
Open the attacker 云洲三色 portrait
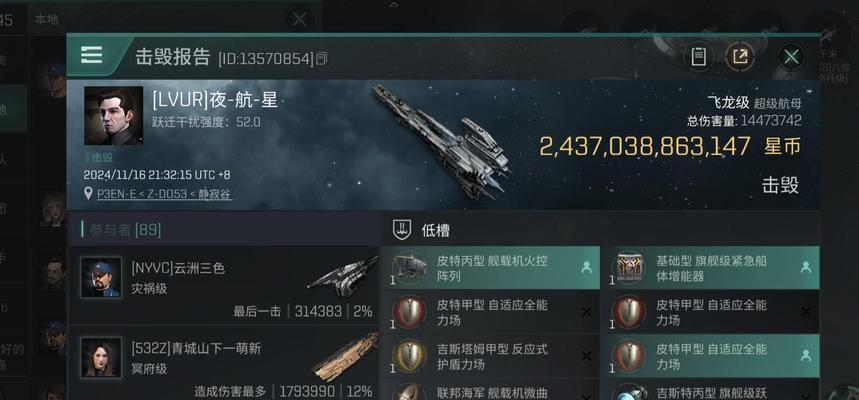101,277
